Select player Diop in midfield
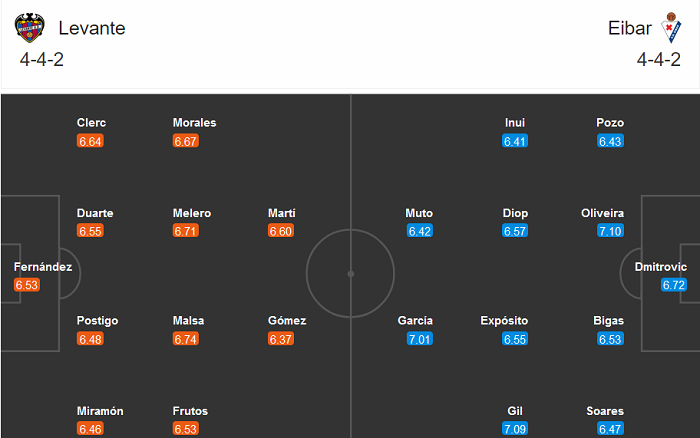 click(x=515, y=213)
